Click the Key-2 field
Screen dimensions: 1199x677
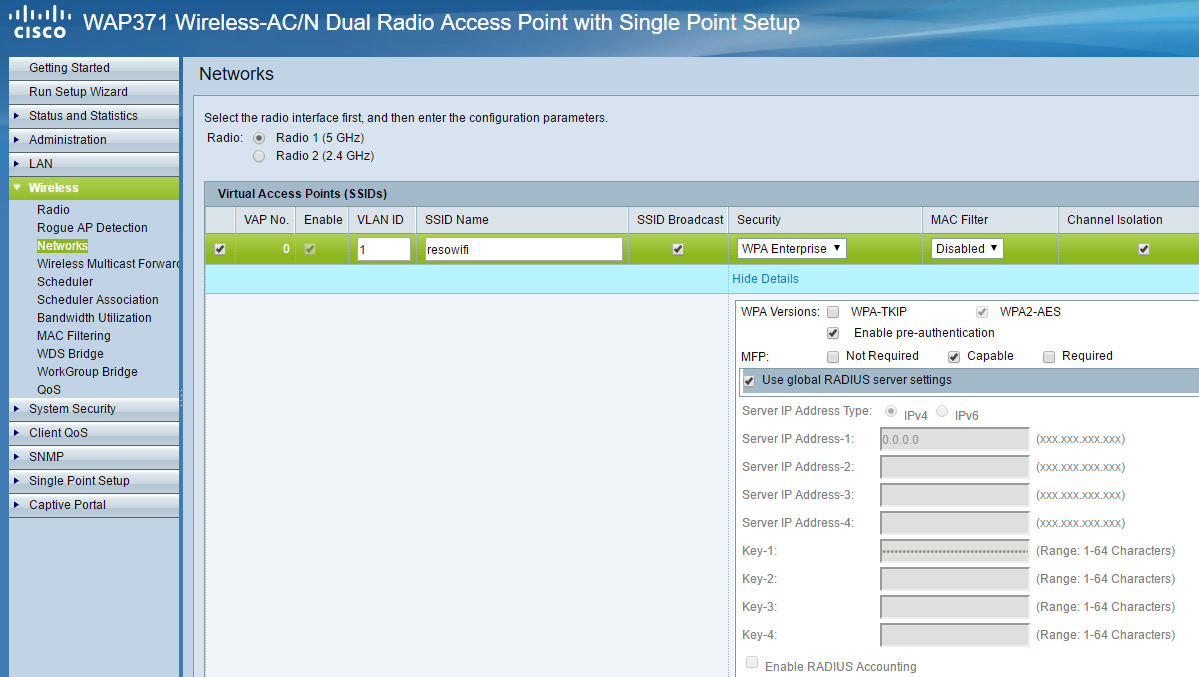[x=954, y=579]
